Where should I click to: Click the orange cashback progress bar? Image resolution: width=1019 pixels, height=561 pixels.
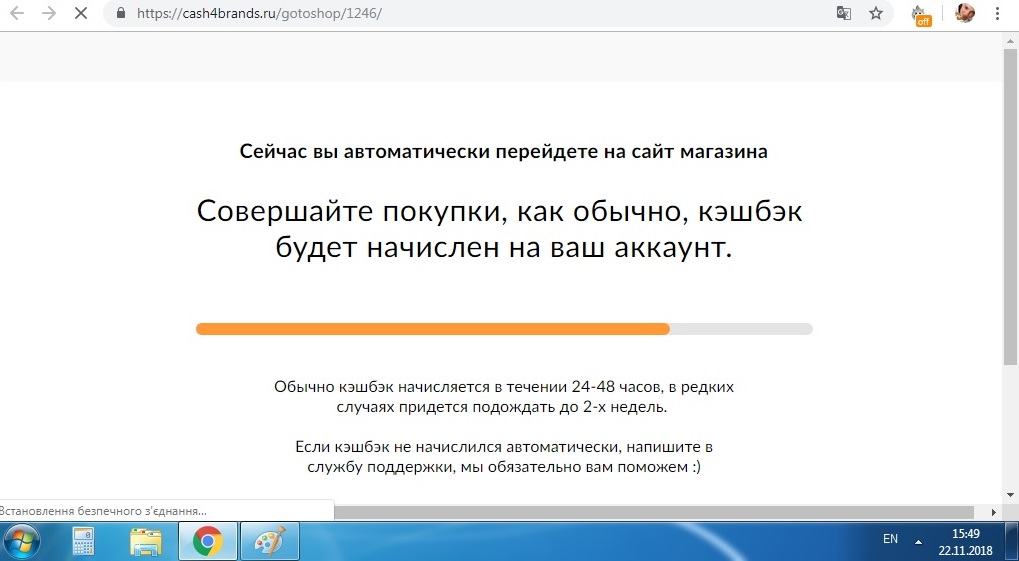tap(504, 329)
